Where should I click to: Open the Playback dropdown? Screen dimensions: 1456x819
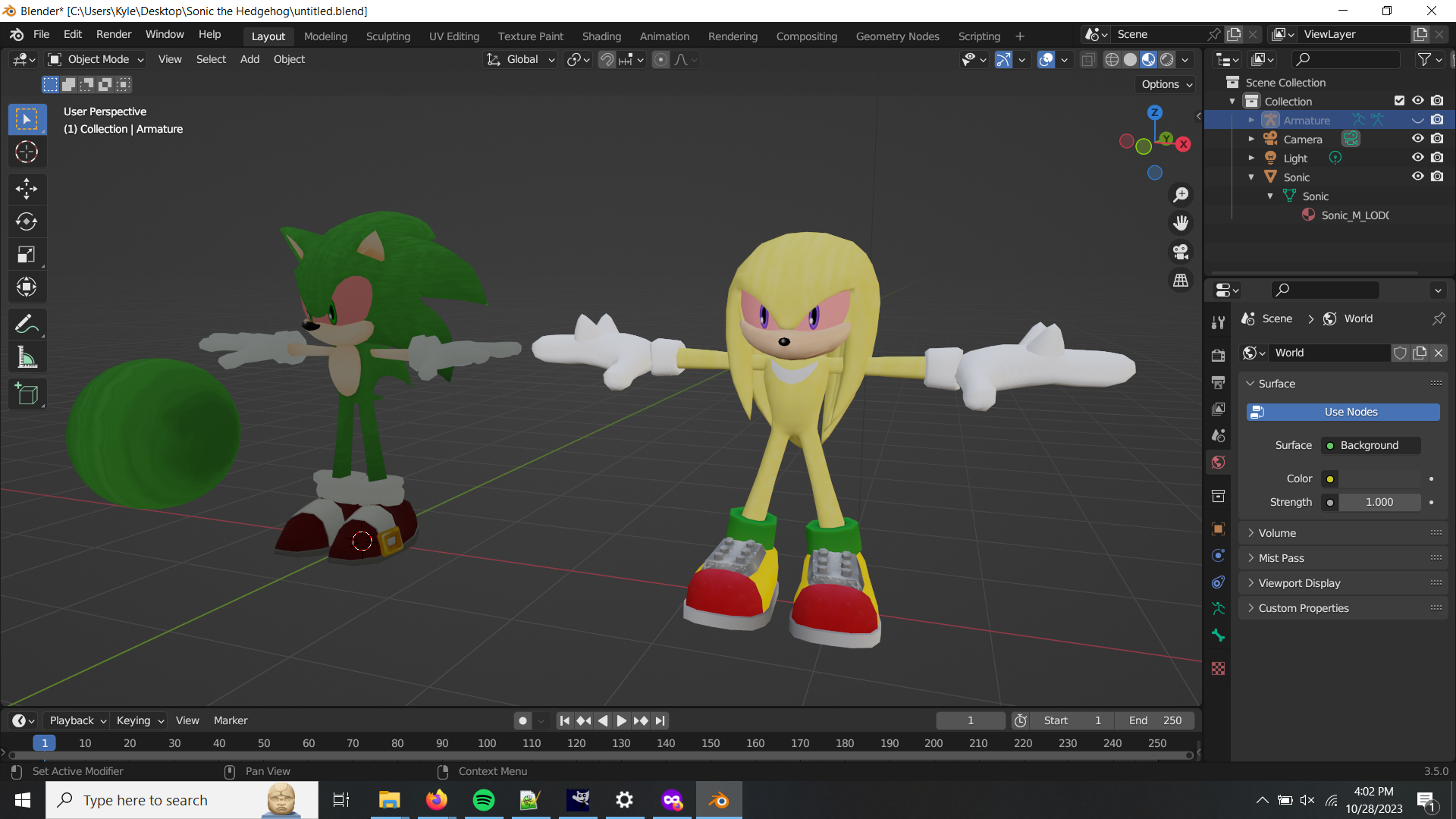[77, 721]
